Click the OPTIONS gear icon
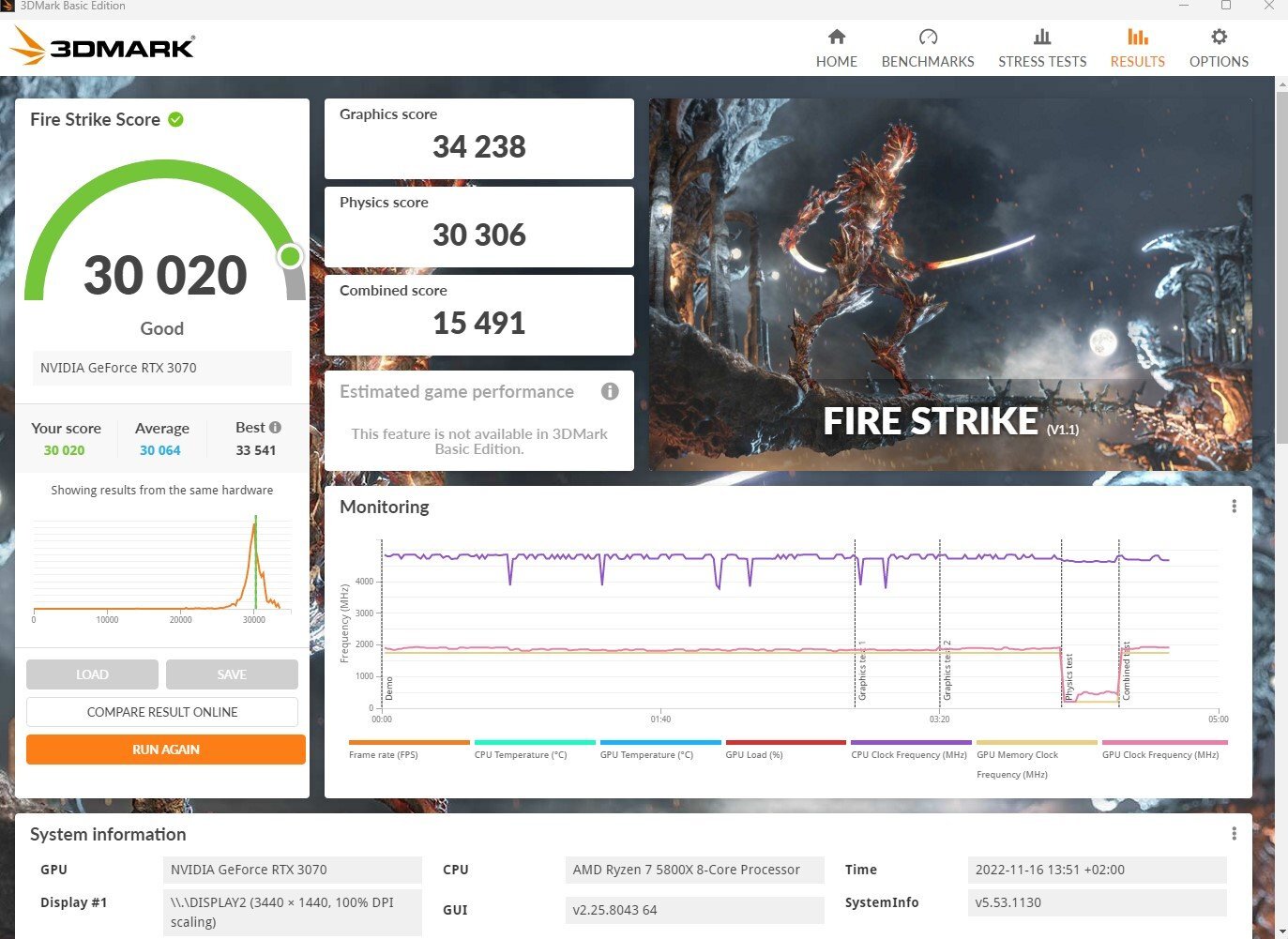1288x939 pixels. click(x=1219, y=37)
